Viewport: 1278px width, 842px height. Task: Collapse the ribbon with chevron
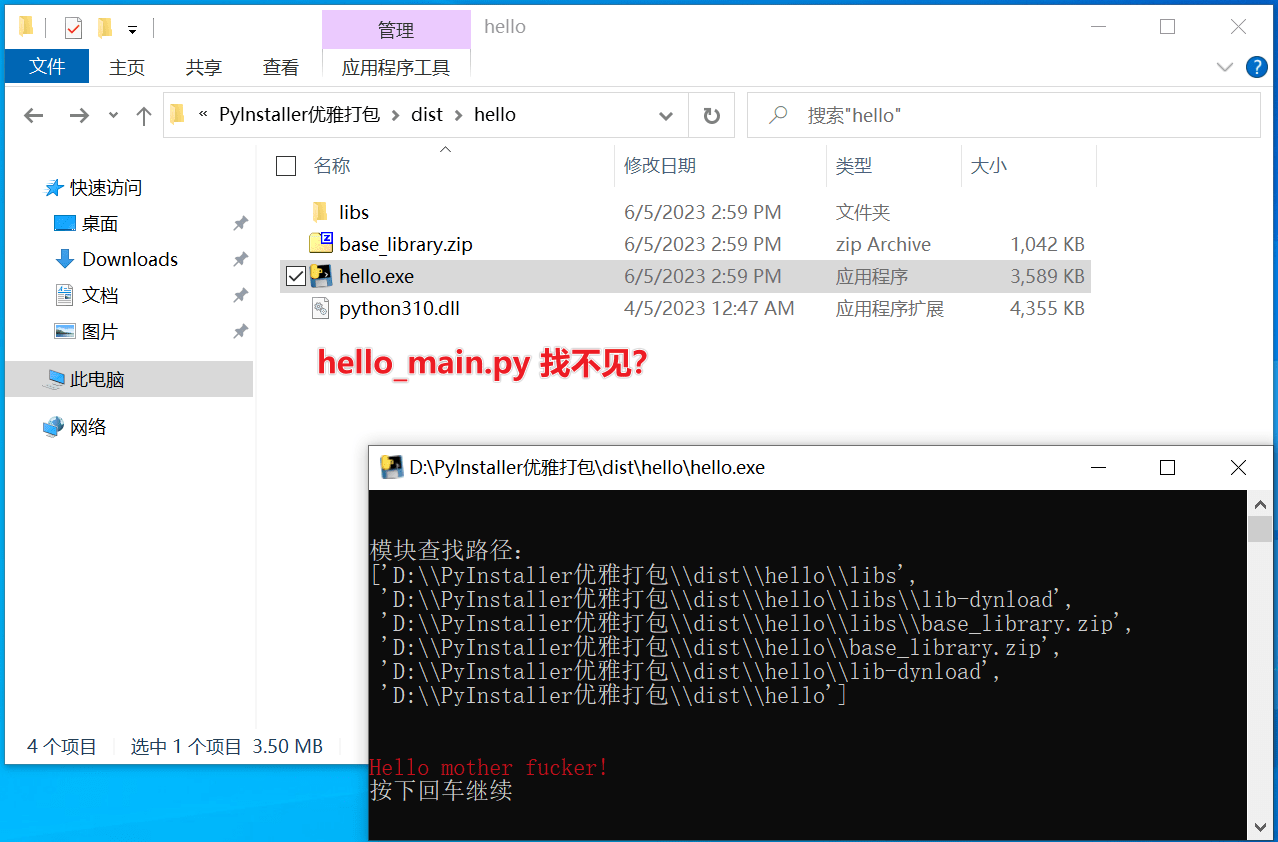tap(1225, 67)
